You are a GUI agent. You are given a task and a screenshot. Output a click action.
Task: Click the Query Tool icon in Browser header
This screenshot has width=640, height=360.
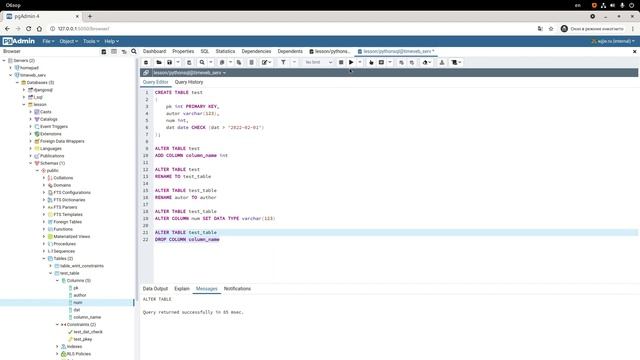[x=104, y=51]
